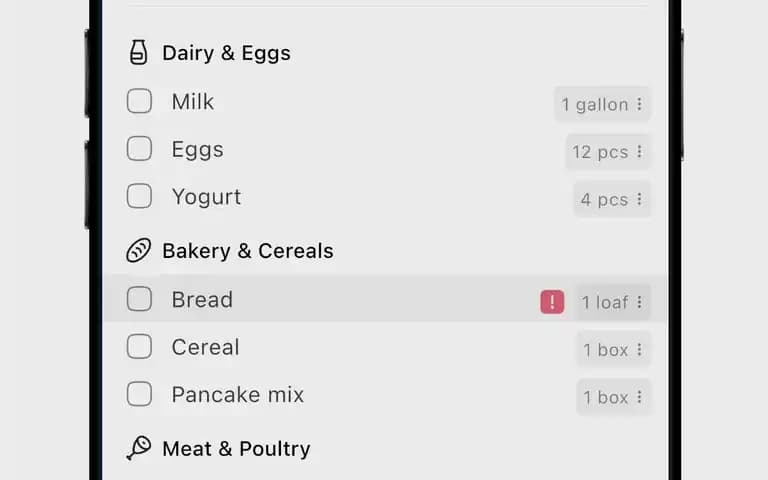Mark Yogurt as purchased
This screenshot has width=768, height=480.
click(x=139, y=196)
